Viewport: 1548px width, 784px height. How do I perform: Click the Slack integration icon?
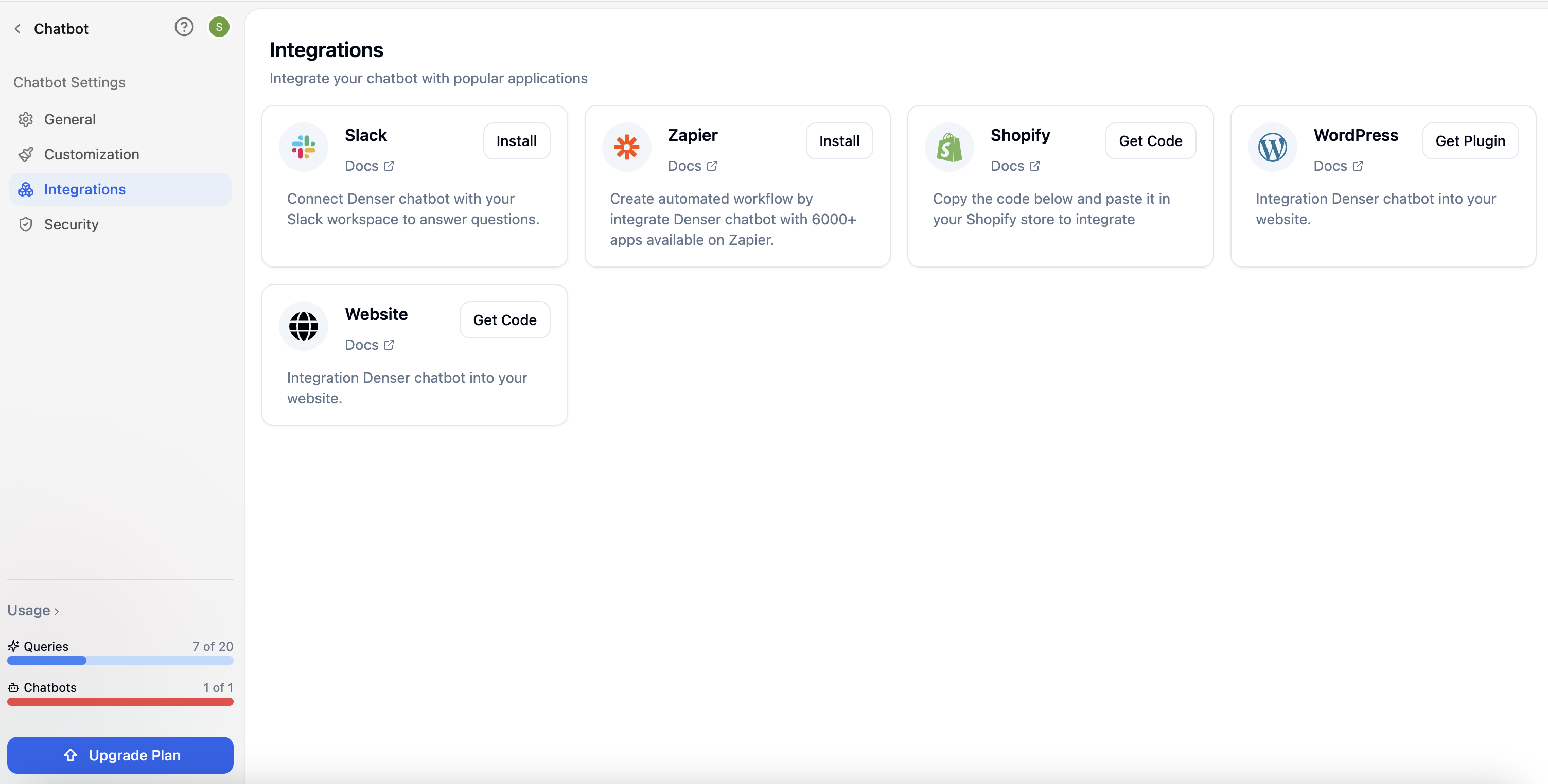tap(303, 147)
